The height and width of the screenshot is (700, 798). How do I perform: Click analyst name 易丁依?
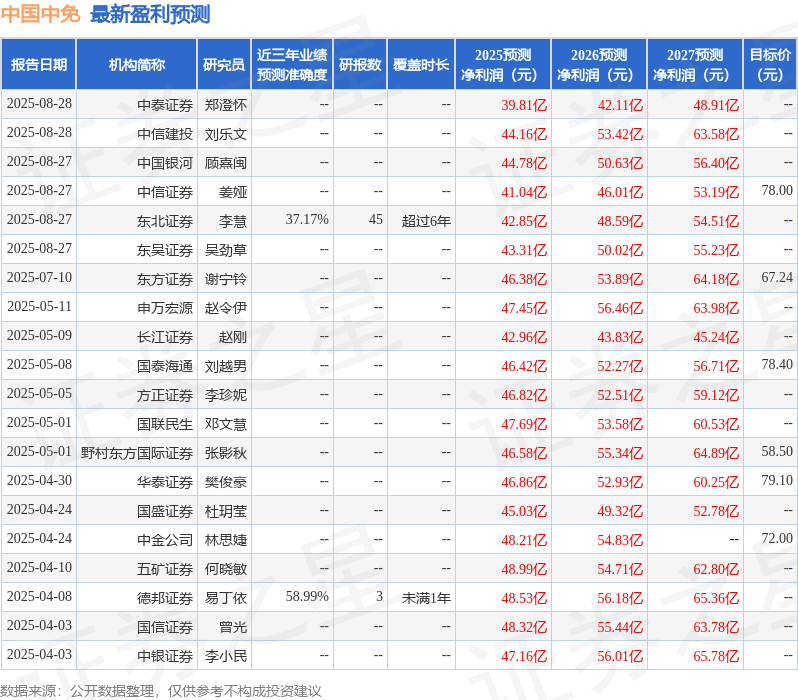point(226,599)
